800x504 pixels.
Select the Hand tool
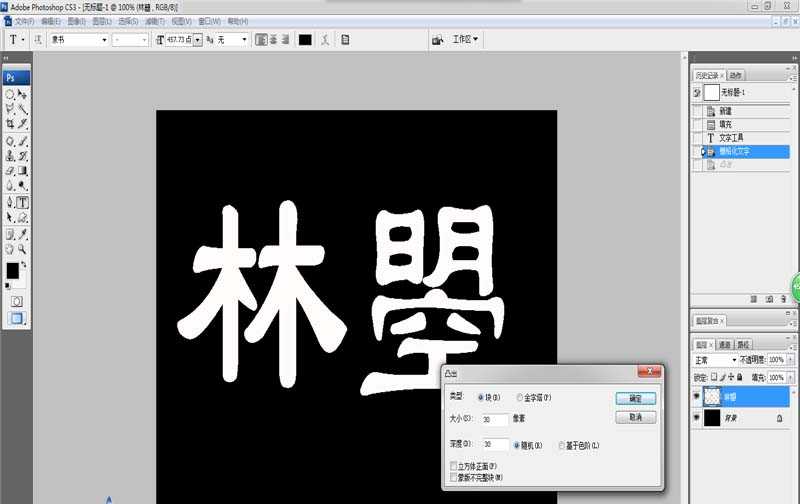point(10,249)
